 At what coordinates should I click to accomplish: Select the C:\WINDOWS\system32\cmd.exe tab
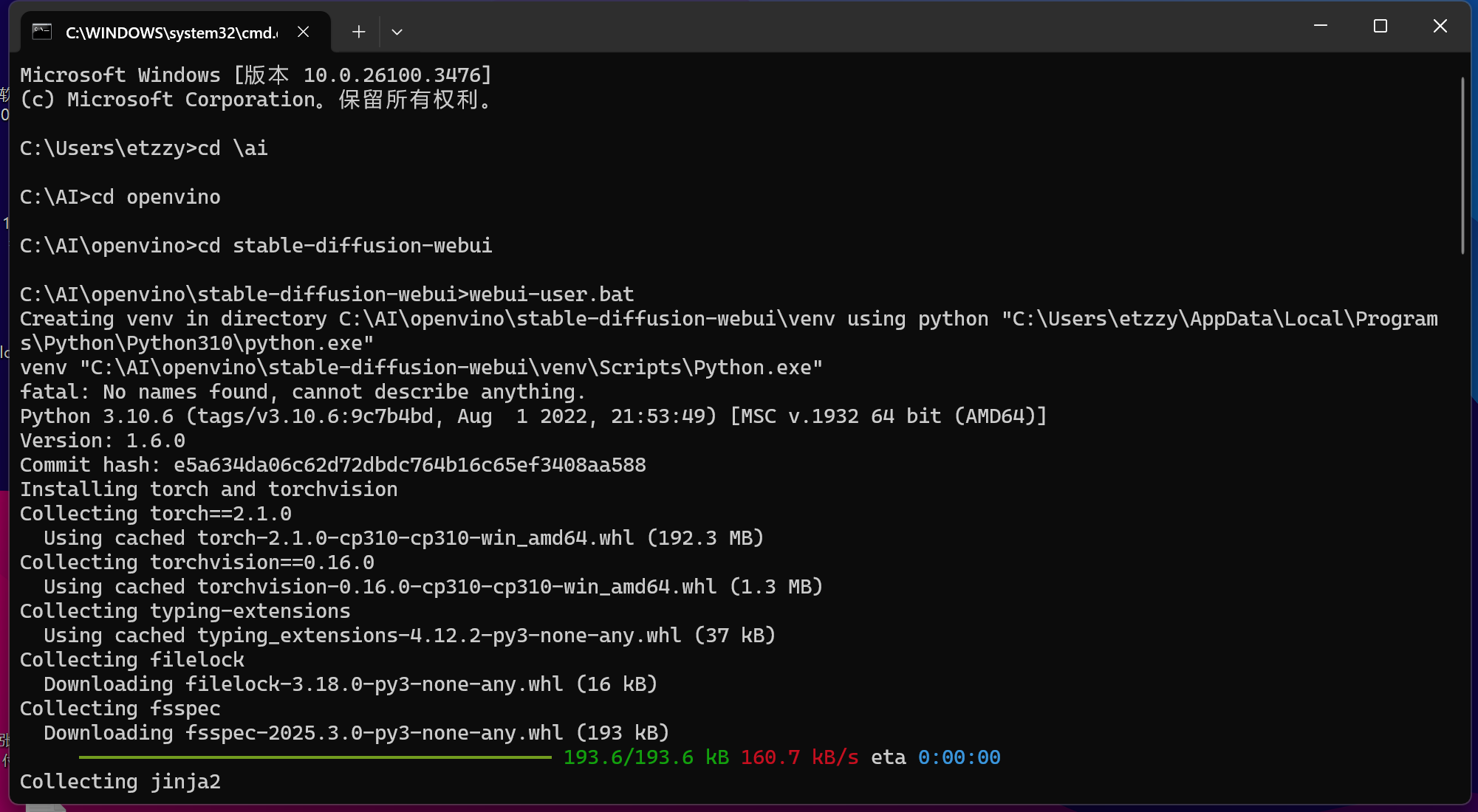tap(176, 32)
